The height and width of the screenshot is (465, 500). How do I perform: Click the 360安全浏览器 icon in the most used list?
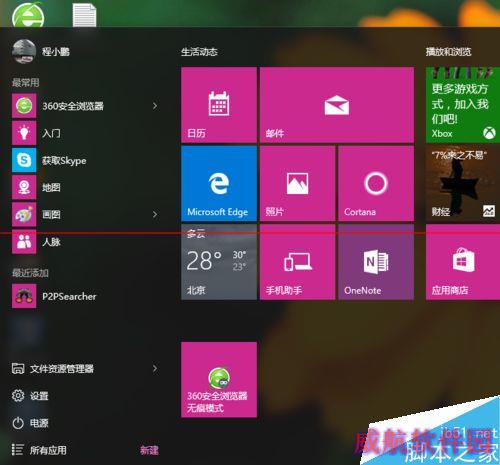pos(24,106)
